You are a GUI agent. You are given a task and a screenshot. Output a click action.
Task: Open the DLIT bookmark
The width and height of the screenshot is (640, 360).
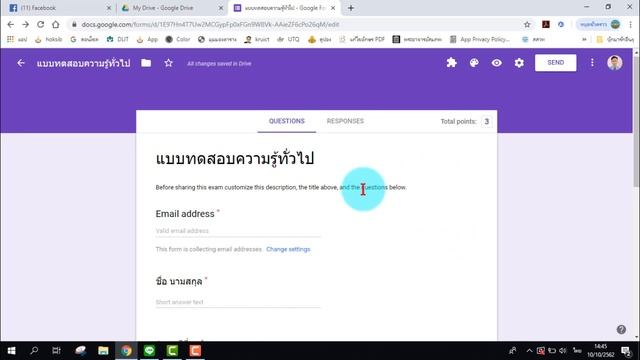118,39
